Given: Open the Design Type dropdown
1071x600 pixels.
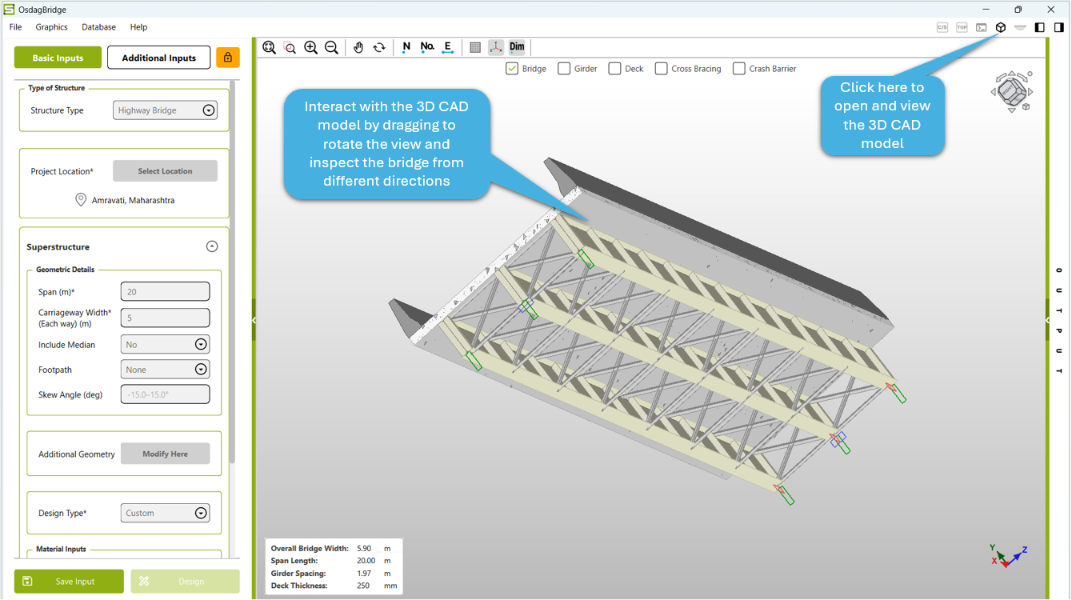Looking at the screenshot, I should 165,513.
